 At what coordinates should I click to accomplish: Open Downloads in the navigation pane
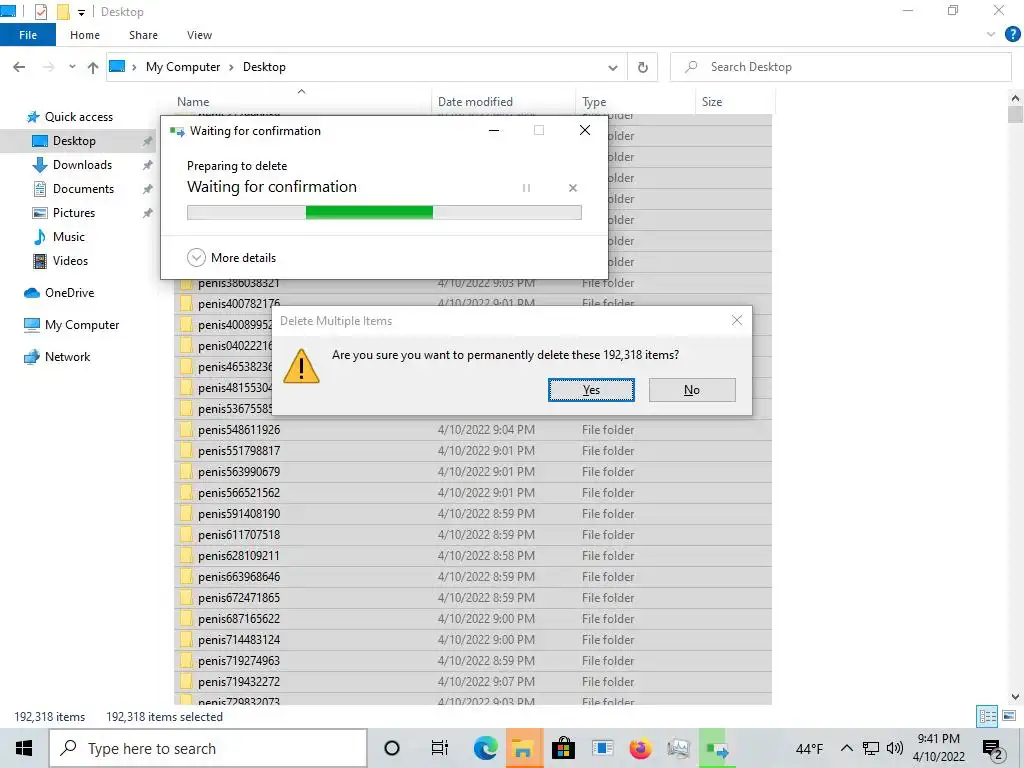tap(82, 165)
